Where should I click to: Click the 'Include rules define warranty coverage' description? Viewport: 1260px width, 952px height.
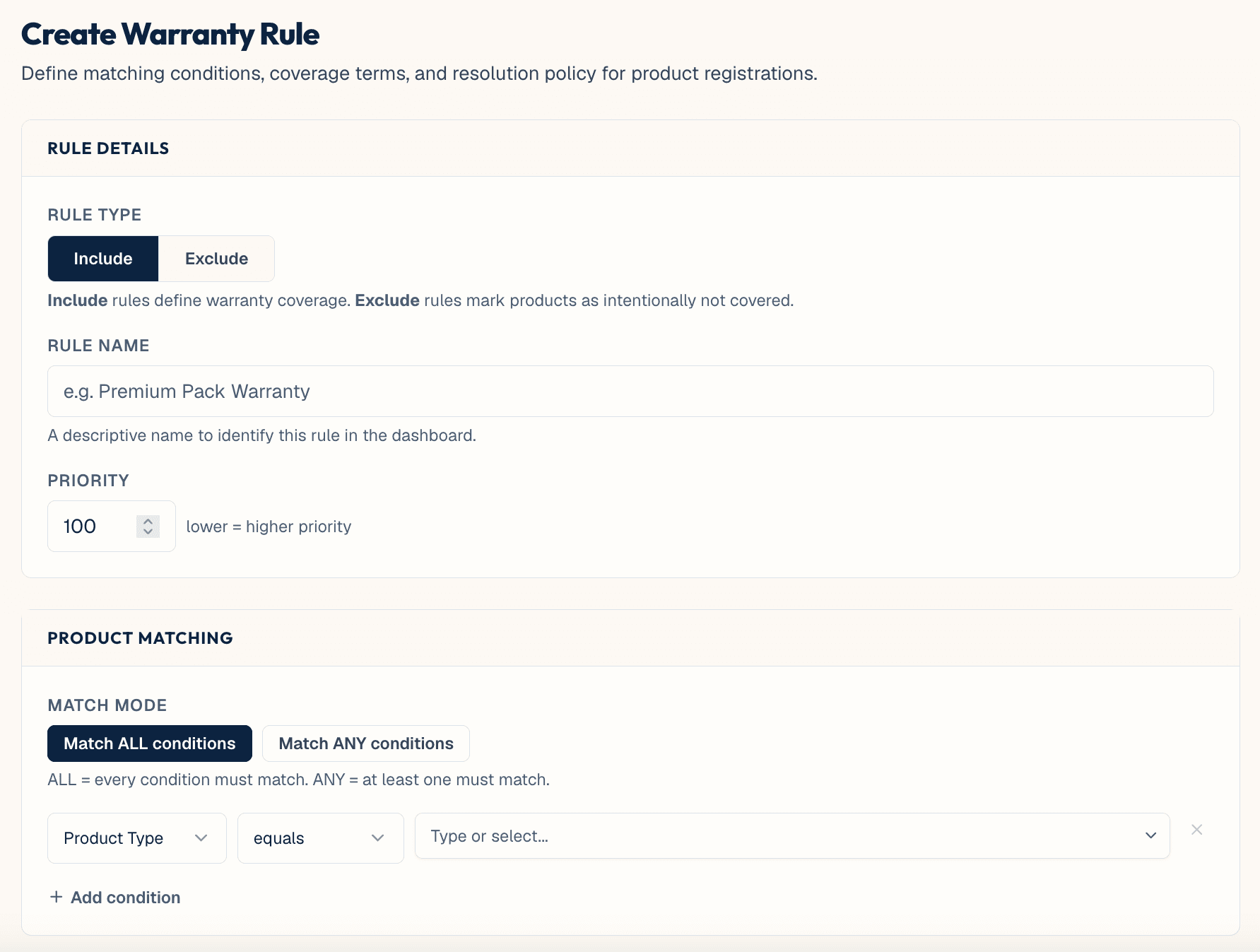coord(420,300)
